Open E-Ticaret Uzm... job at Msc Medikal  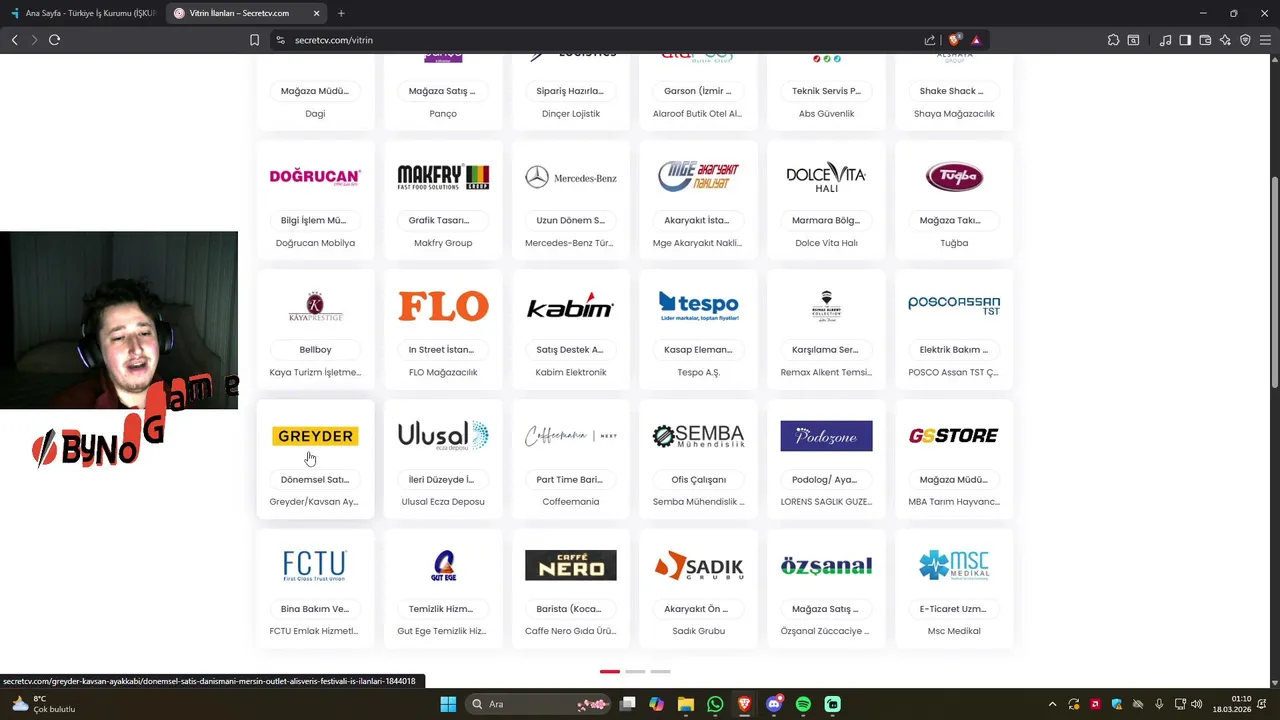tap(954, 609)
